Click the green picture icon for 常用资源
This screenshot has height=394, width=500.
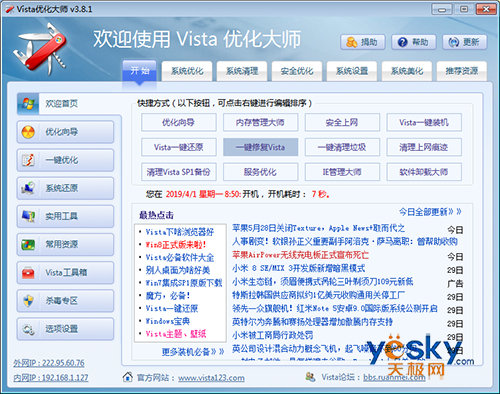[x=28, y=244]
